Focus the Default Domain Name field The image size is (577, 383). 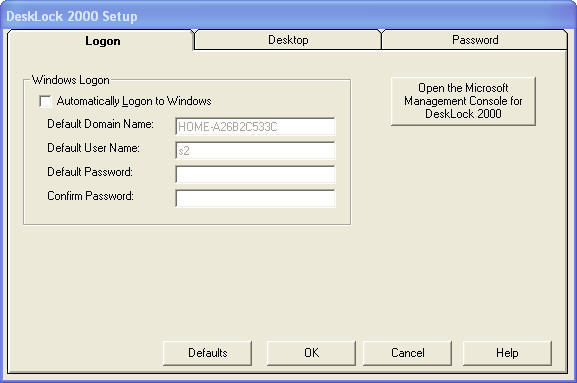(x=255, y=127)
